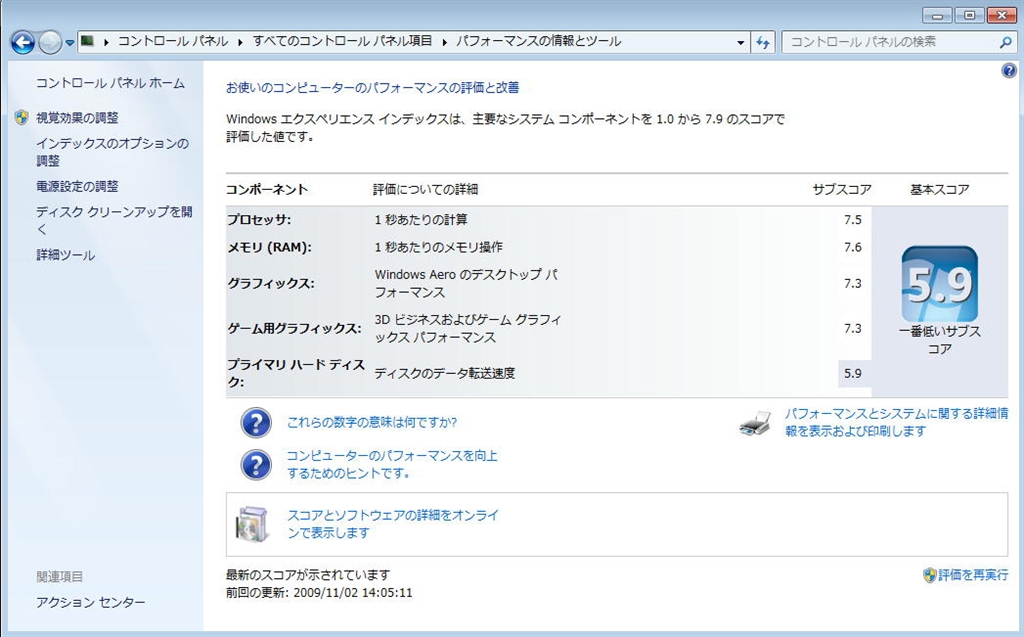Open help with the blue question mark
This screenshot has width=1024, height=637.
(1008, 71)
